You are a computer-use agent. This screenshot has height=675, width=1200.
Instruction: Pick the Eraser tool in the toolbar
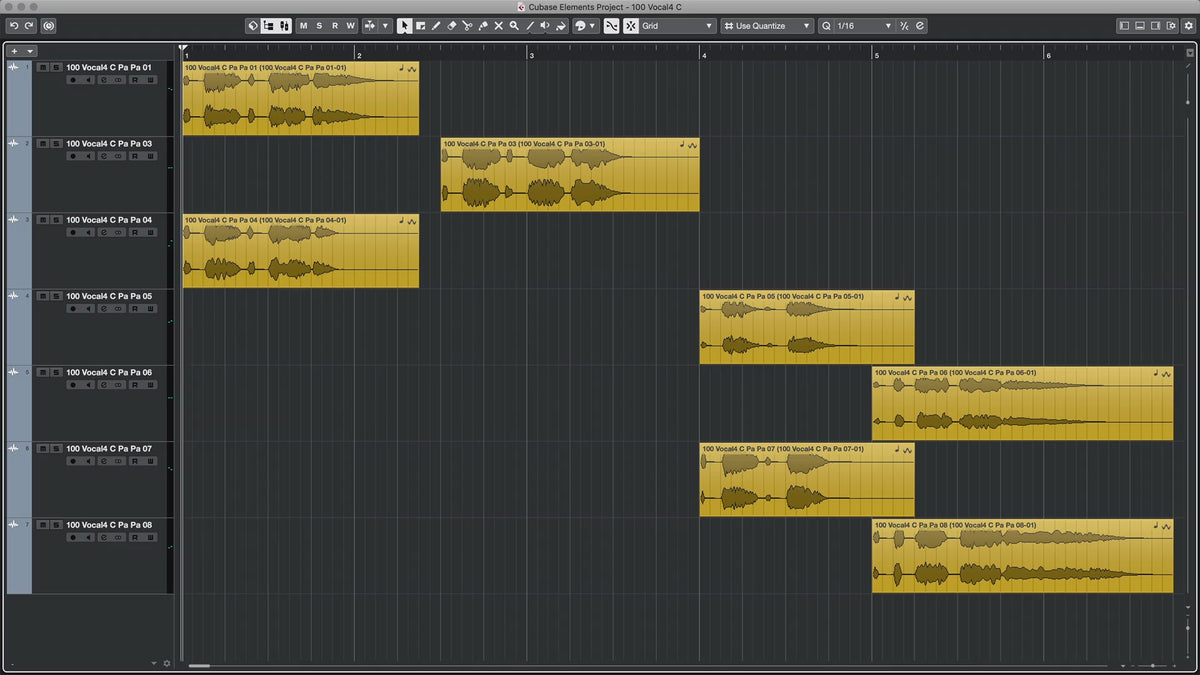click(x=451, y=26)
